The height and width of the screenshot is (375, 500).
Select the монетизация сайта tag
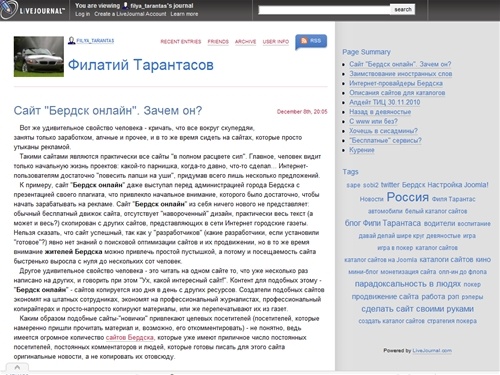408,272
